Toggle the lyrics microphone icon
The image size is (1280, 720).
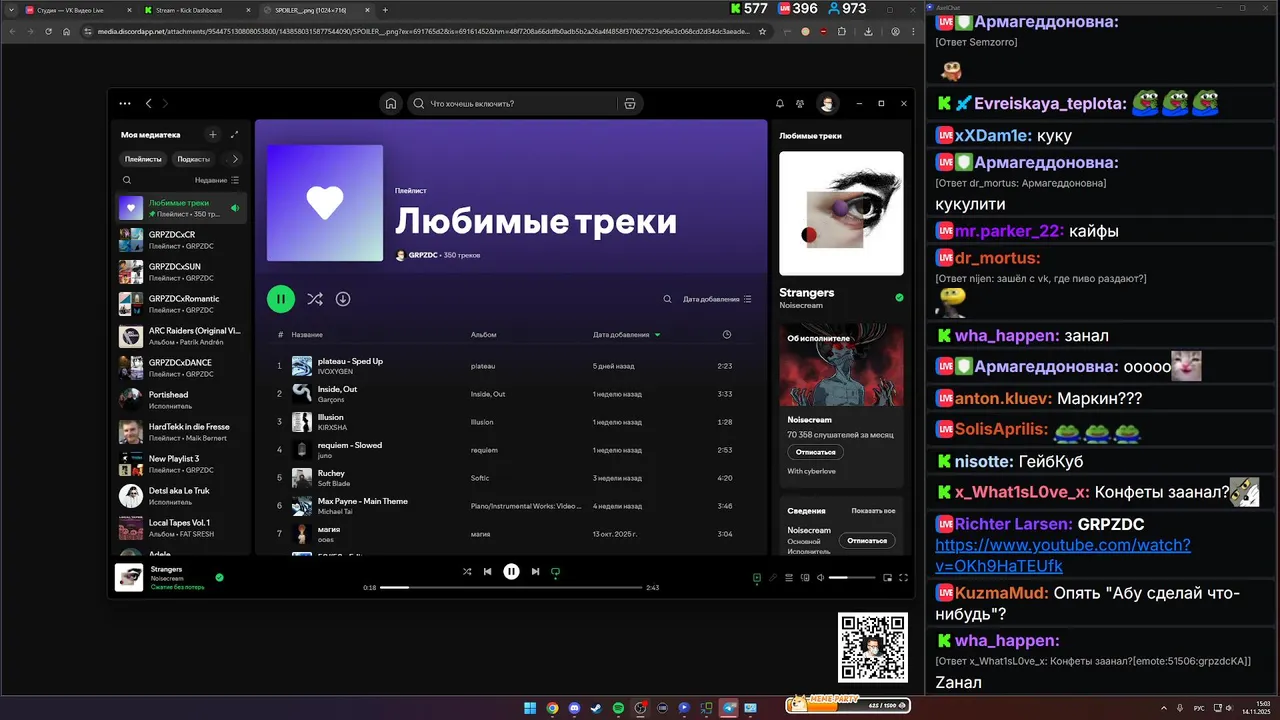[x=773, y=577]
